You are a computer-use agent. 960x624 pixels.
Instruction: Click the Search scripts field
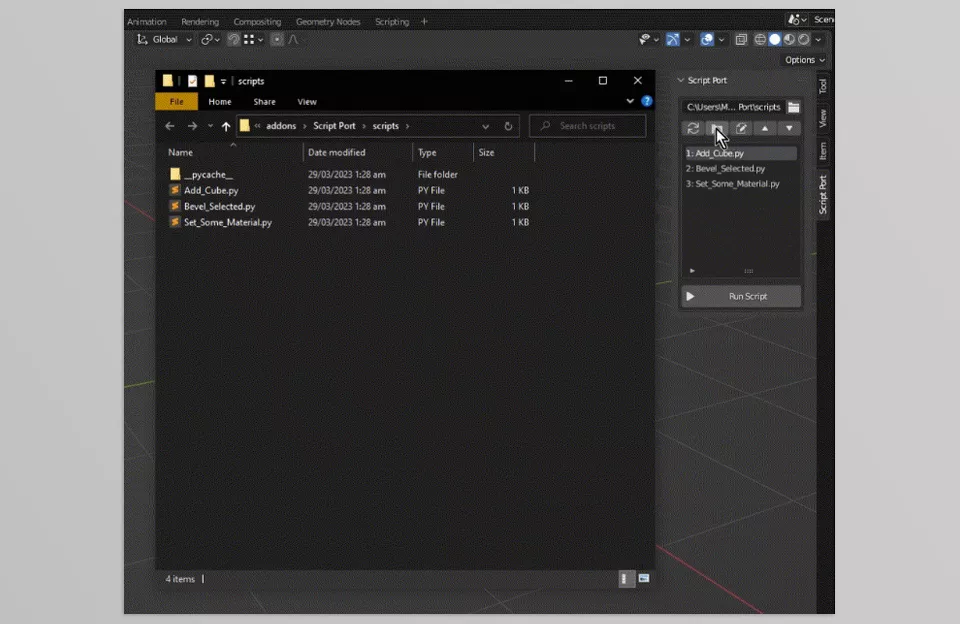point(587,126)
